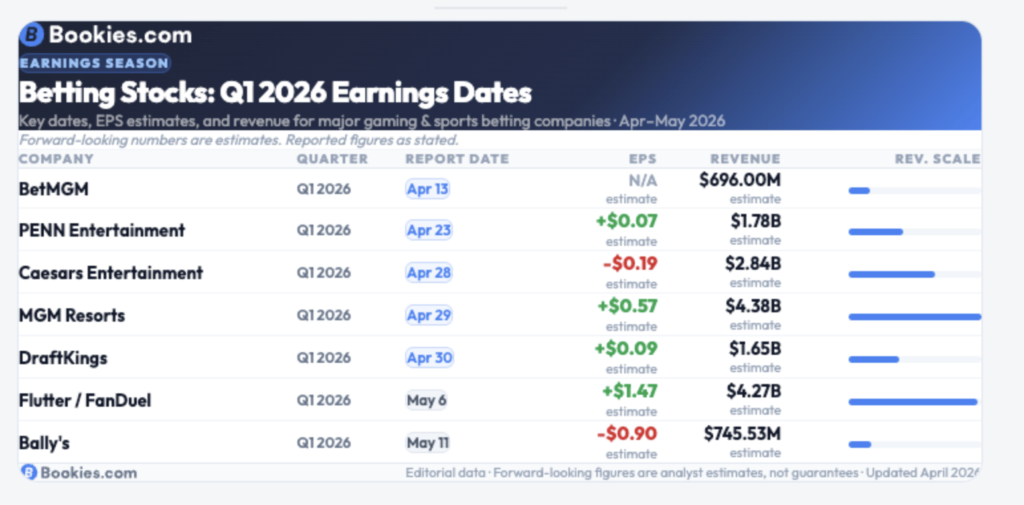Sort by the Company column header
This screenshot has height=505, width=1024.
[56, 159]
